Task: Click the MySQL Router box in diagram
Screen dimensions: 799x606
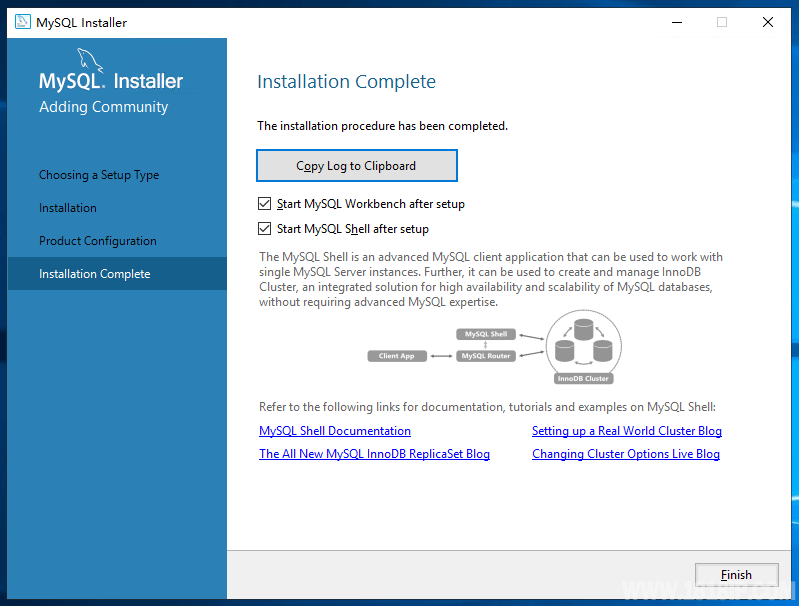Action: click(486, 356)
